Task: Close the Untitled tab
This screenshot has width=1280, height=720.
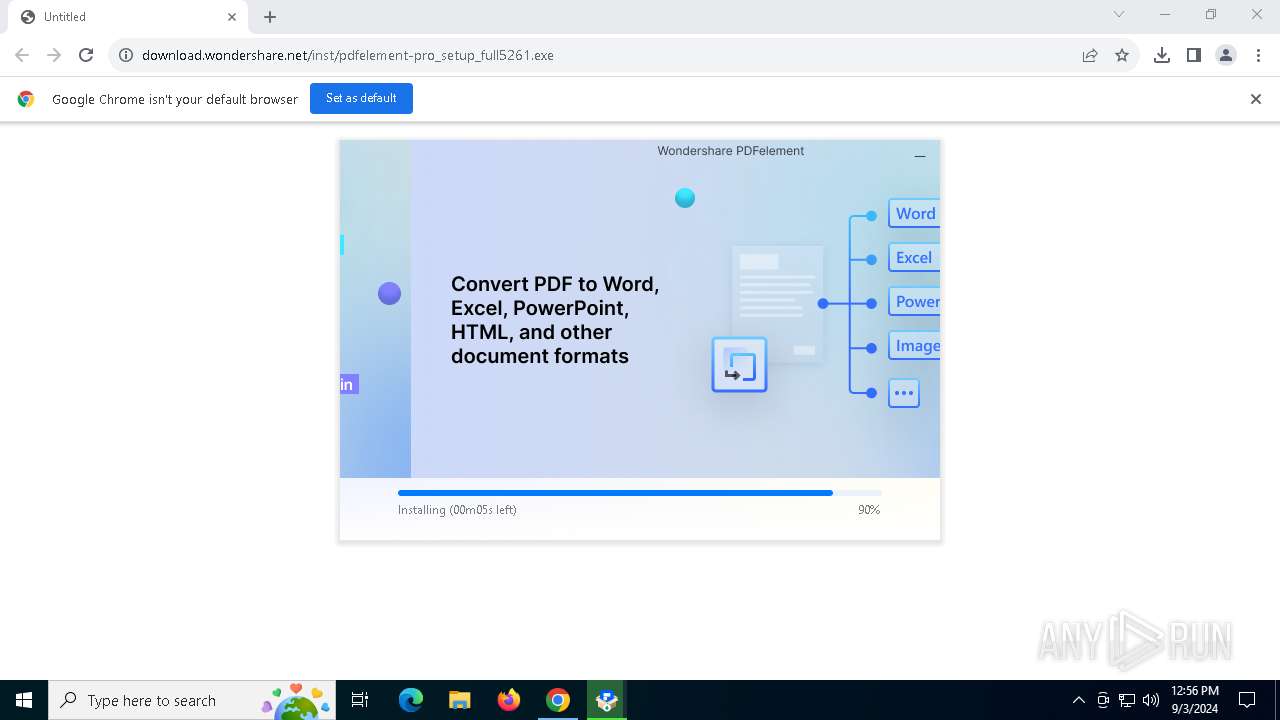Action: tap(232, 17)
